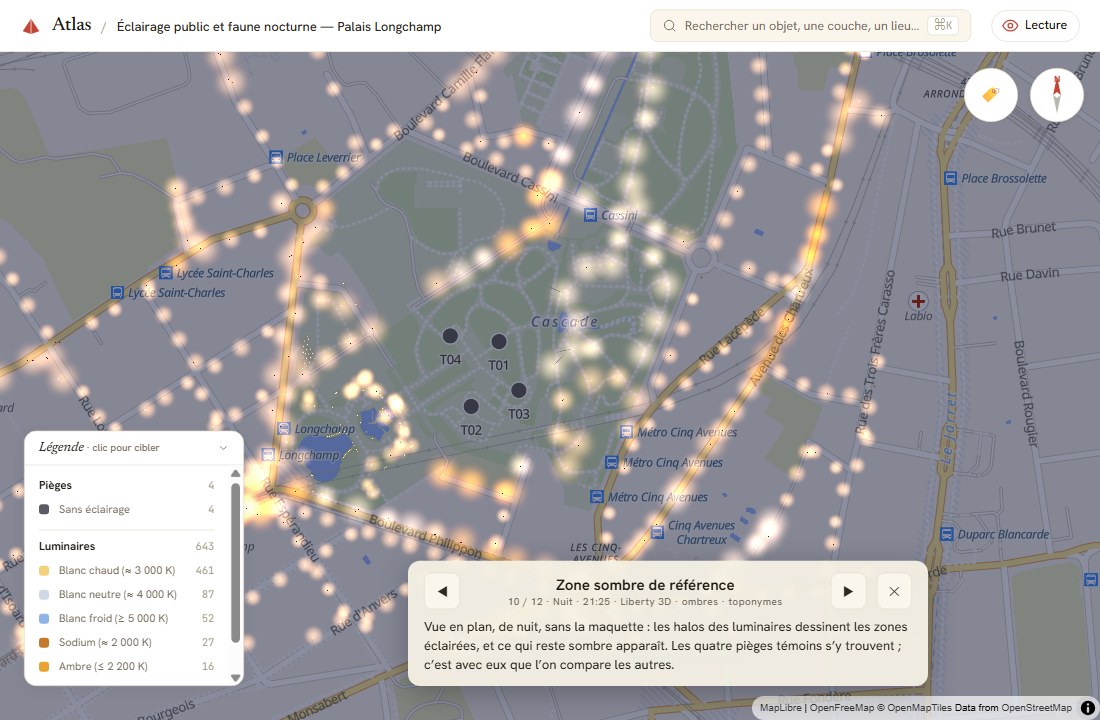The height and width of the screenshot is (720, 1100).
Task: Click the legend scrollbar thumb
Action: pyautogui.click(x=236, y=562)
